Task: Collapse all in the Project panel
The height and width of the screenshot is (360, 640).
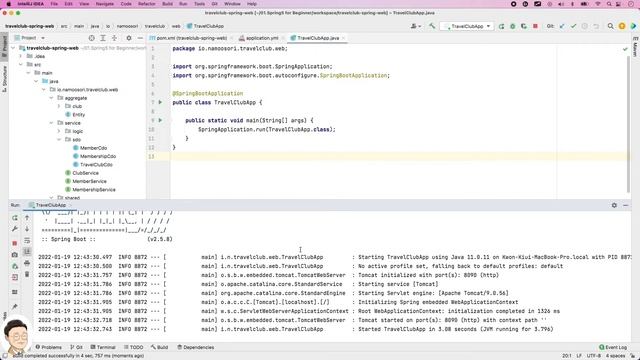Action: tap(114, 38)
